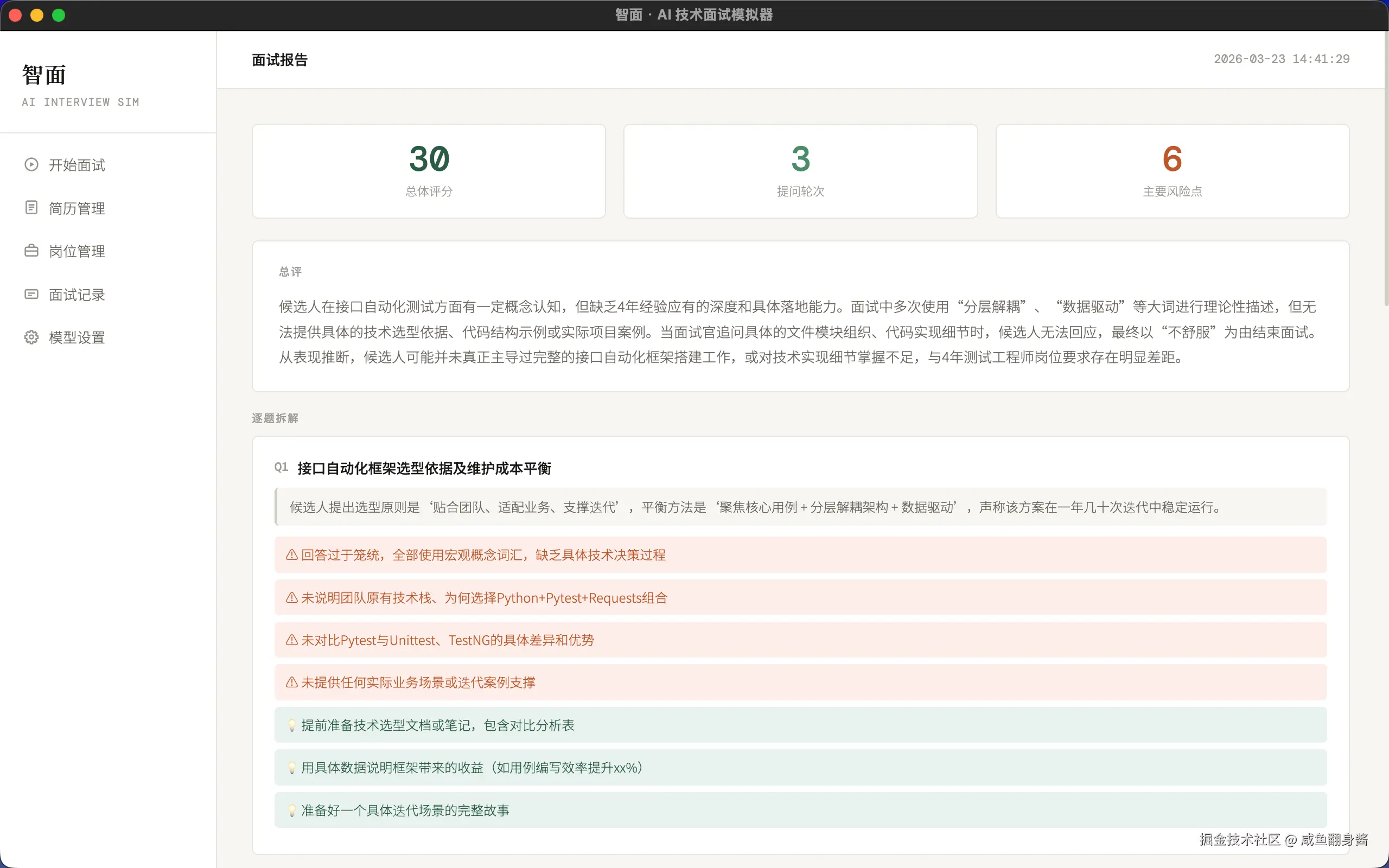Click the warning icon on '回答过于笼统' item
The image size is (1389, 868).
coord(291,554)
